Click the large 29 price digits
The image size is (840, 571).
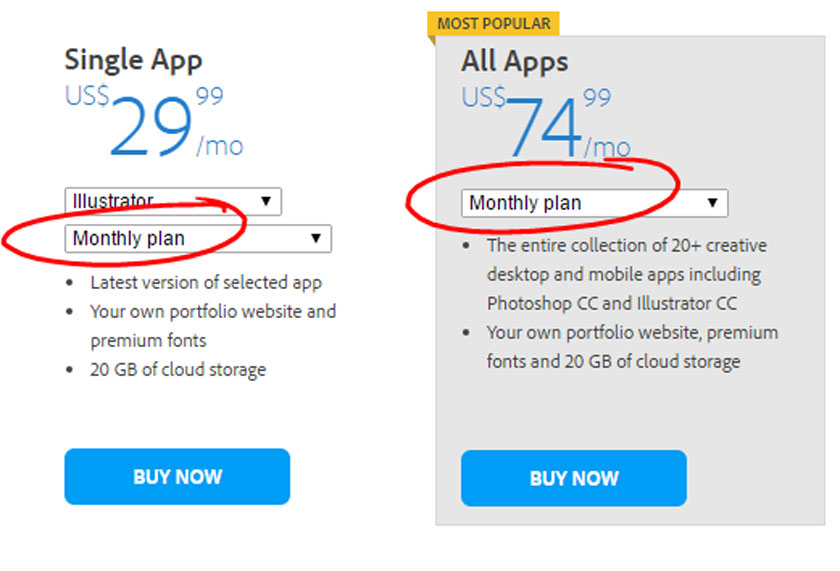tap(150, 129)
